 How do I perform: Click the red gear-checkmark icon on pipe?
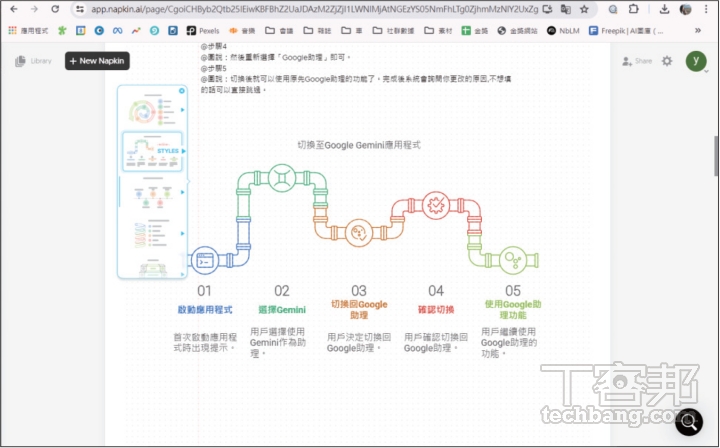(435, 205)
